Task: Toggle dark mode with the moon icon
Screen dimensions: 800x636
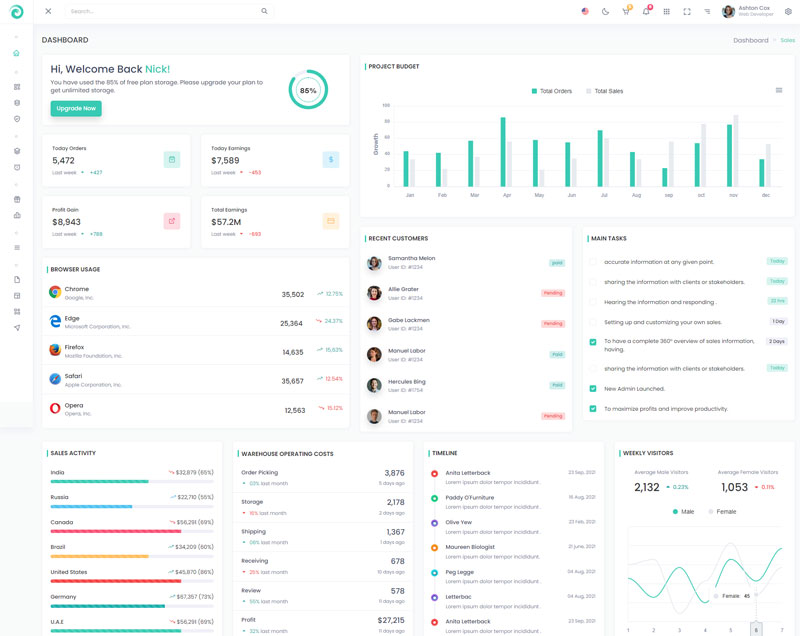Action: (x=605, y=11)
